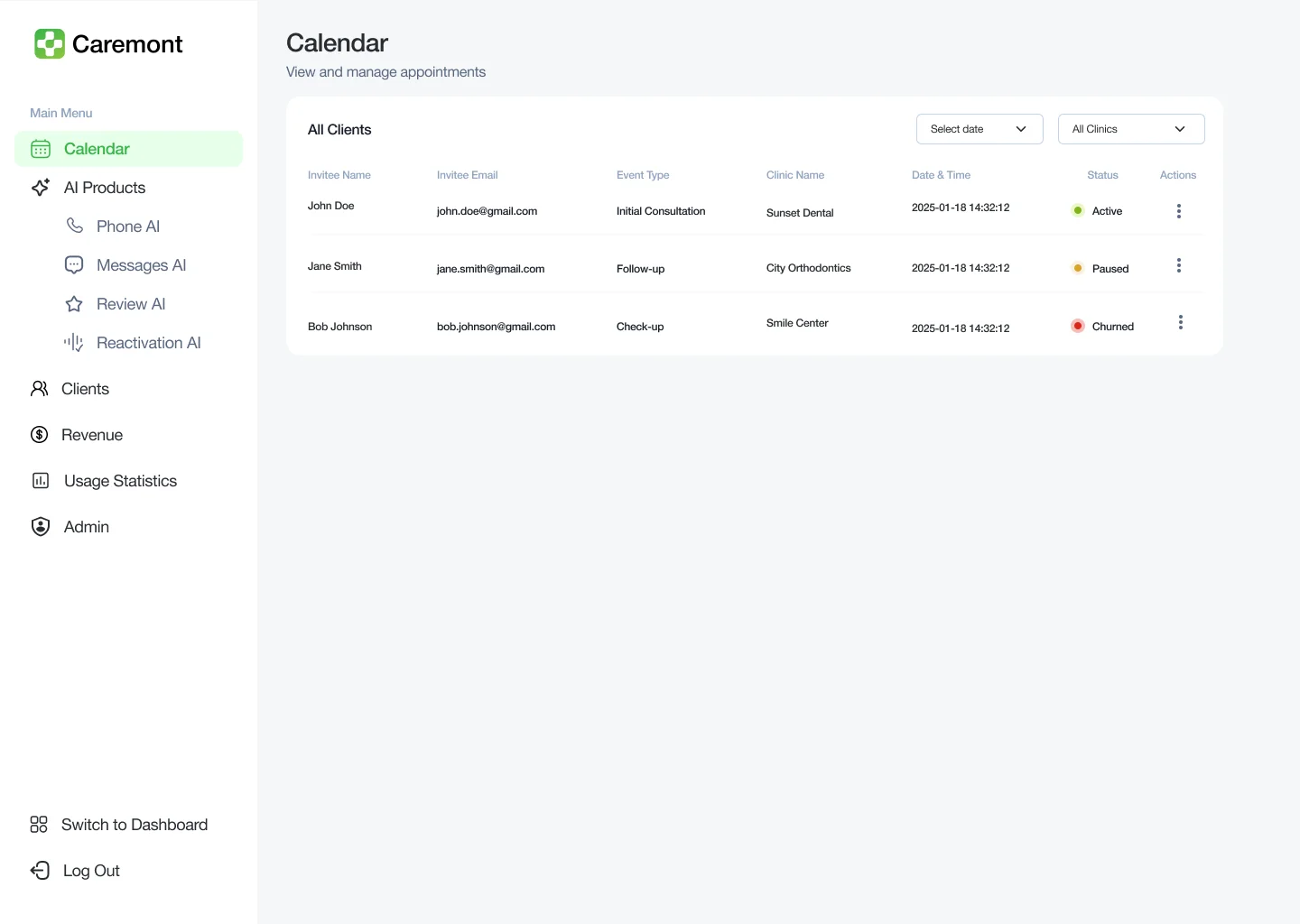Click the Messages AI chat bubble icon
This screenshot has height=924, width=1300.
73,264
